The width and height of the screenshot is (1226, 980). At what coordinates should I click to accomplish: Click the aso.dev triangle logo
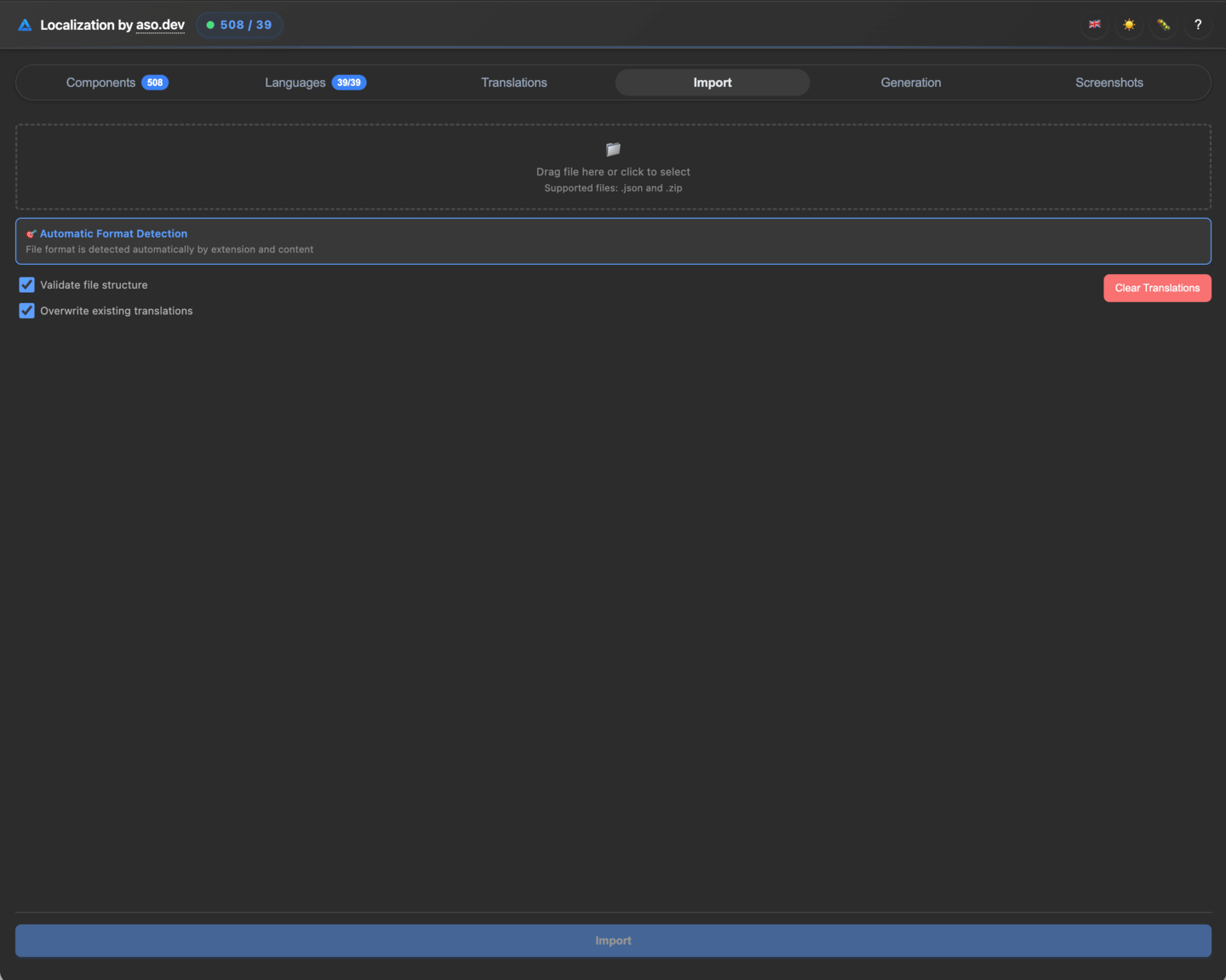click(26, 25)
